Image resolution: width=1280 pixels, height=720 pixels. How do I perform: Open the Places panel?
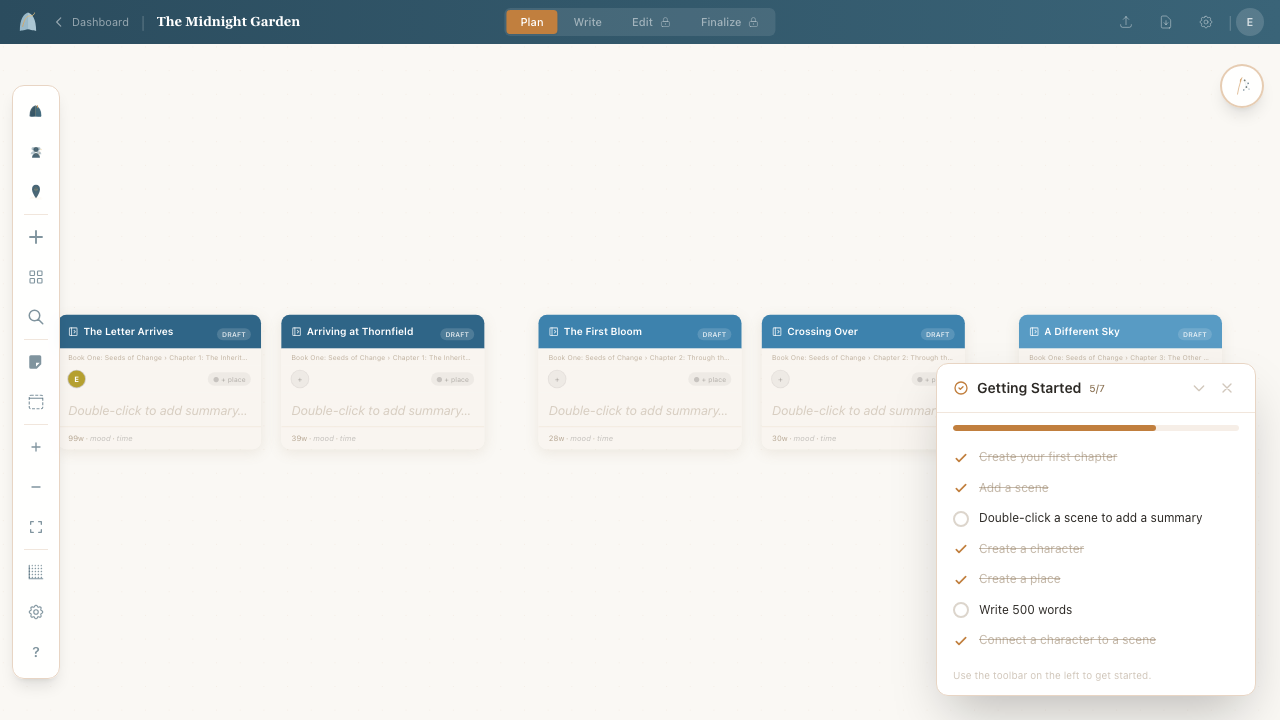[36, 191]
